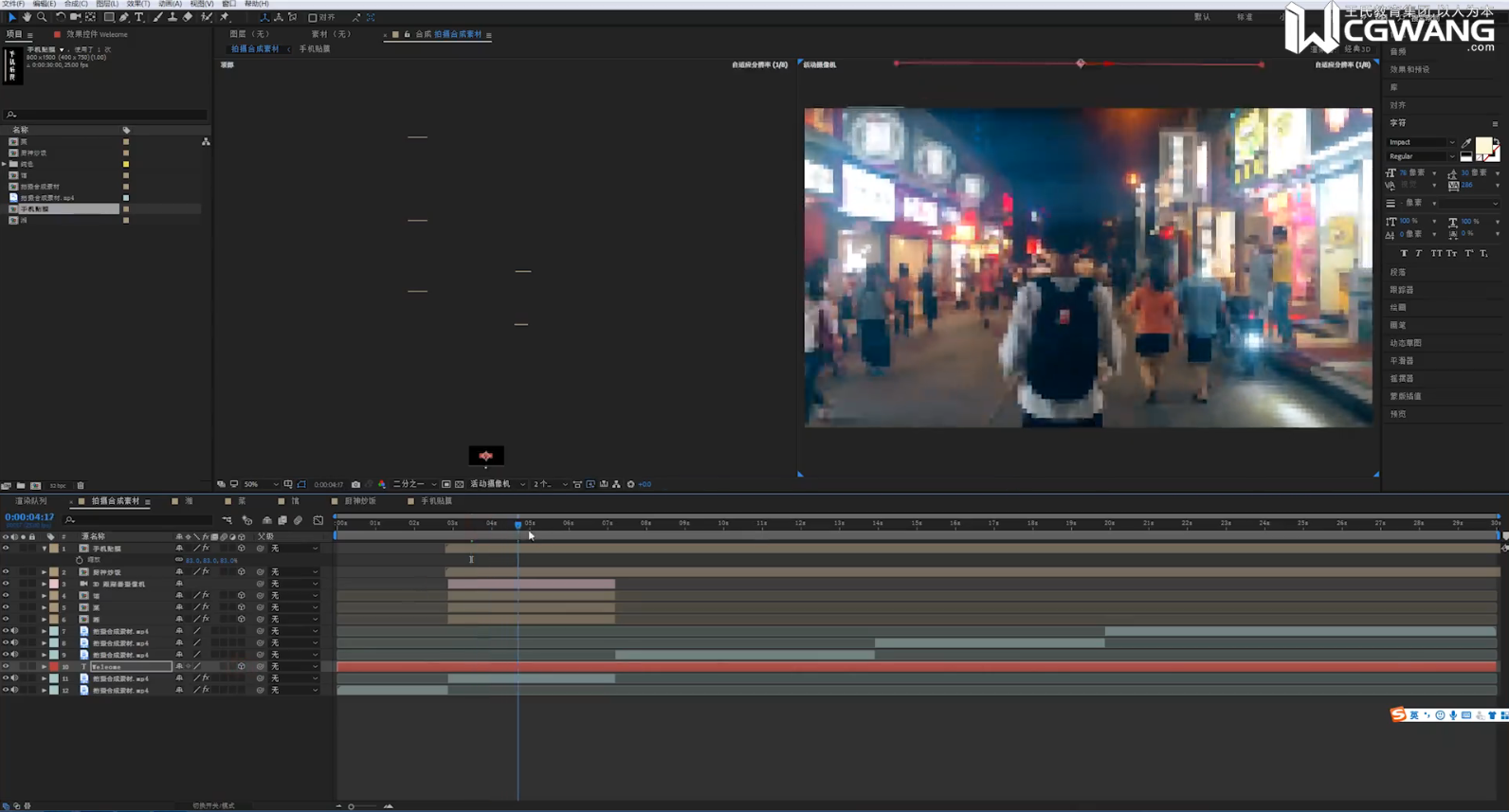Image resolution: width=1509 pixels, height=812 pixels.
Task: Toggle scale stopwatch under layer 1
Action: point(80,560)
